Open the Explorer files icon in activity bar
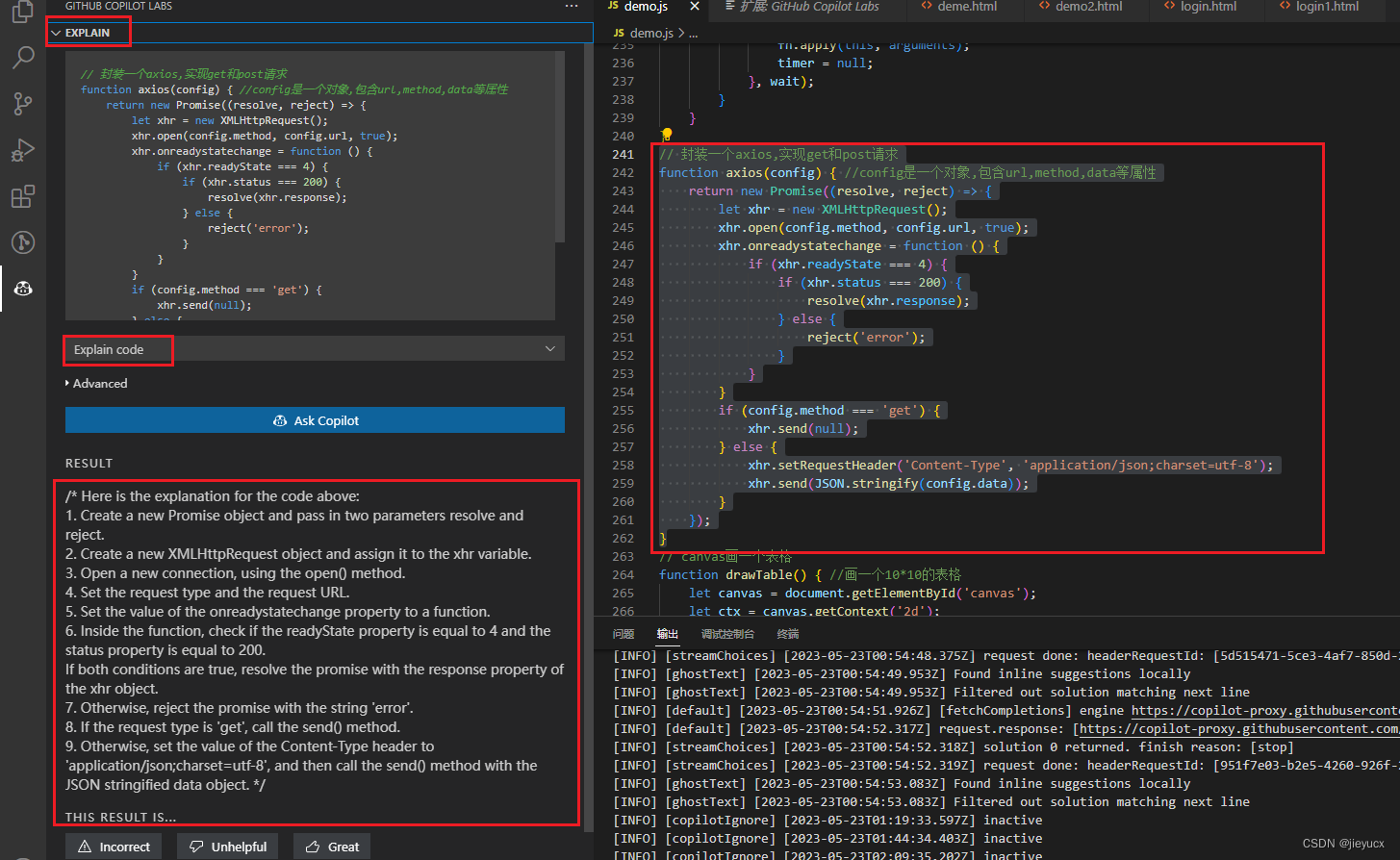This screenshot has height=860, width=1400. click(x=22, y=12)
